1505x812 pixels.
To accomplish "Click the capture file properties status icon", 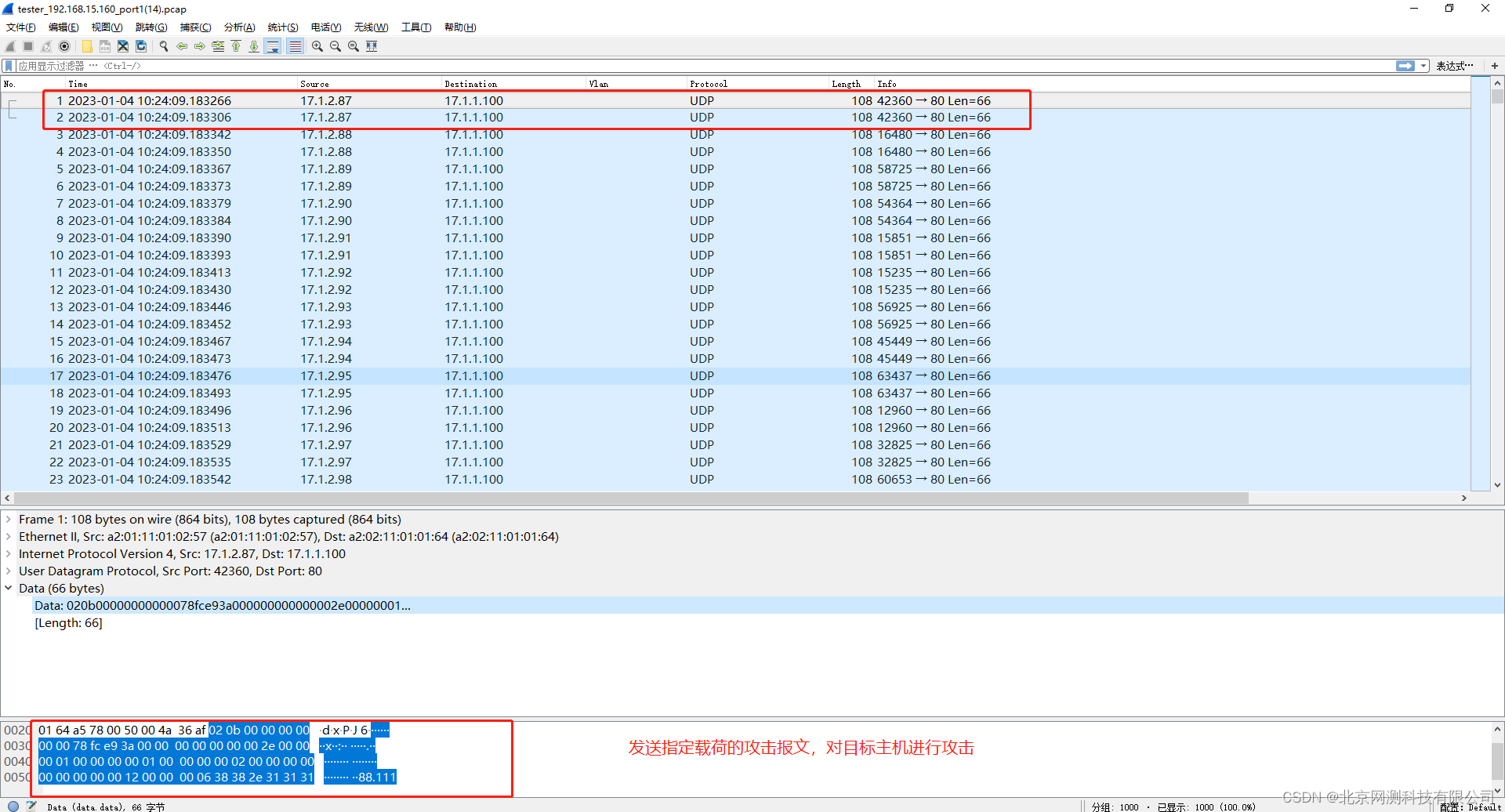I will (31, 806).
